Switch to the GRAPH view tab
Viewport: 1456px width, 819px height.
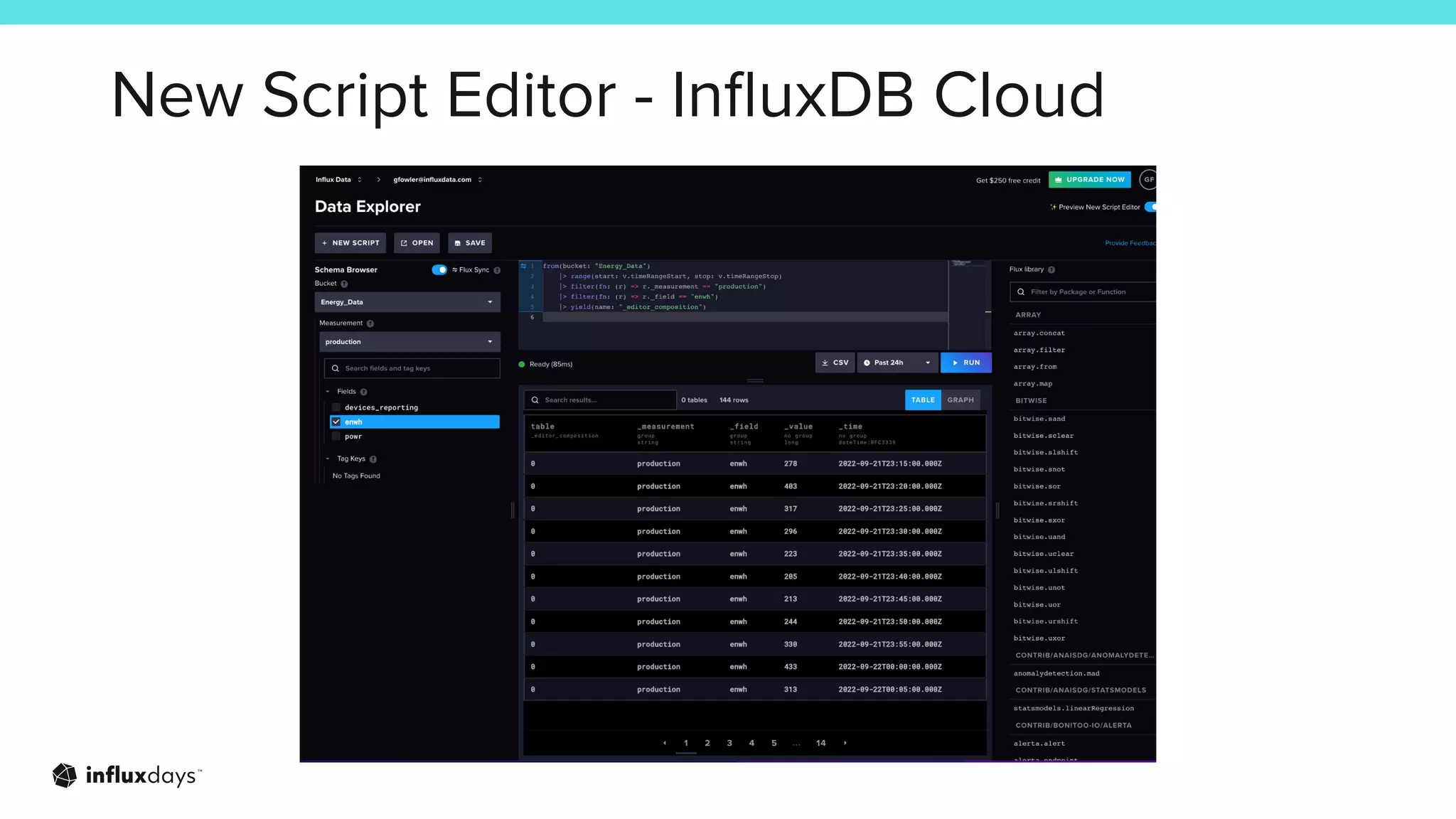pos(960,400)
